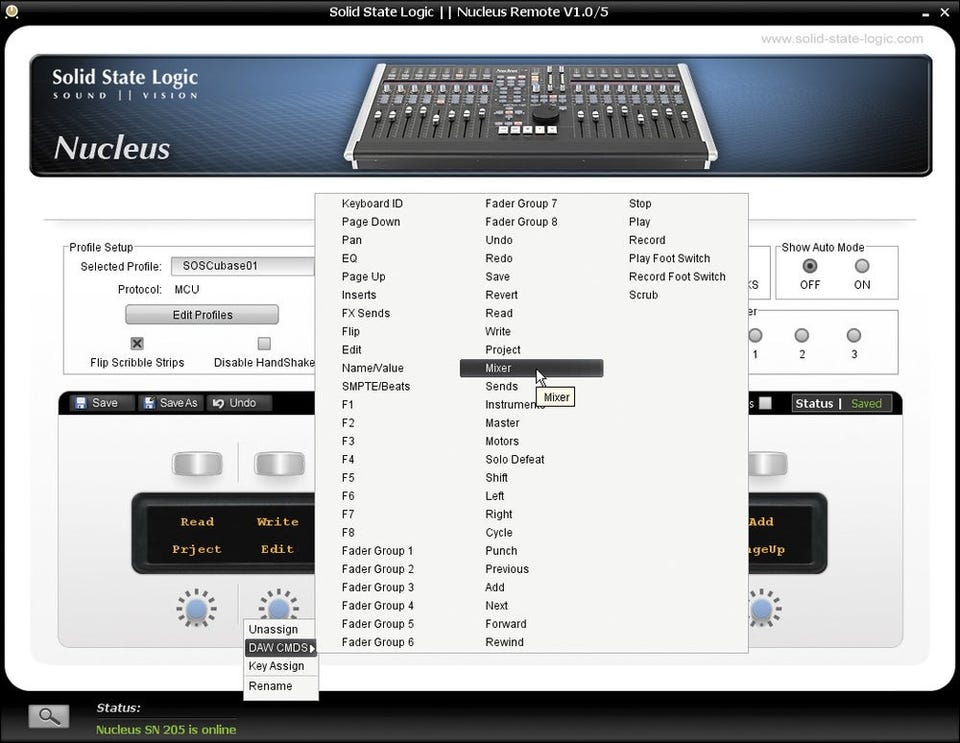Open the www.solid-state-logic.com link
The height and width of the screenshot is (743, 960).
click(842, 39)
